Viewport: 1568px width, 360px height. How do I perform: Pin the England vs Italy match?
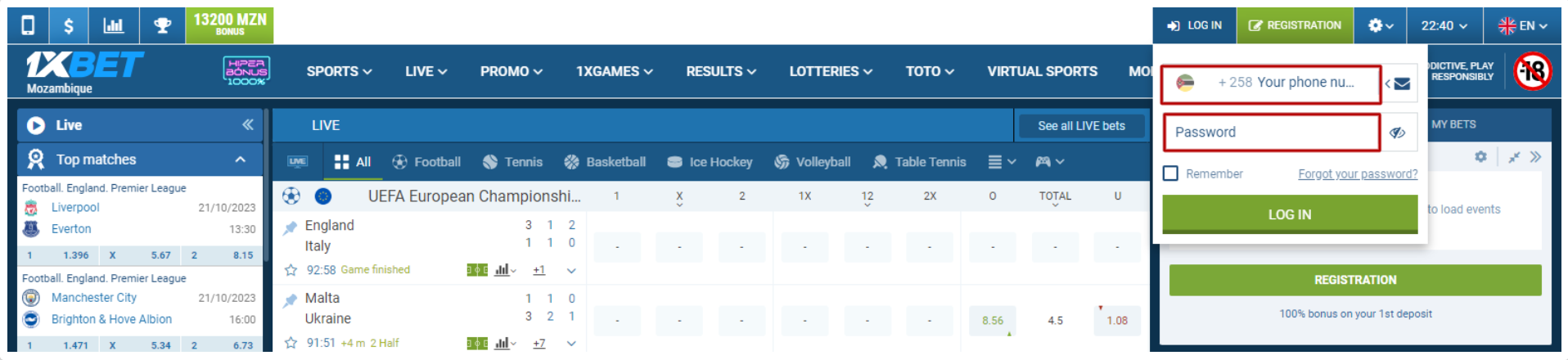[290, 227]
